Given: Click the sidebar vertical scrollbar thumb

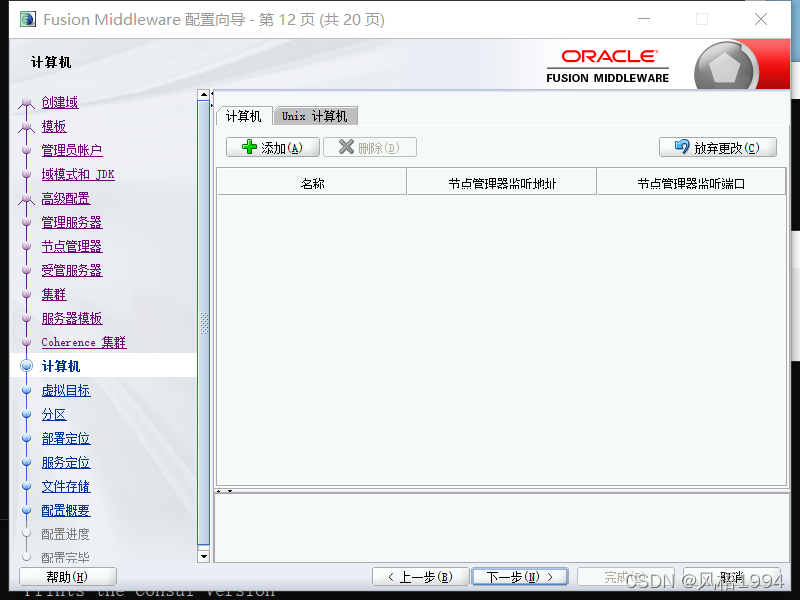Looking at the screenshot, I should tap(204, 323).
